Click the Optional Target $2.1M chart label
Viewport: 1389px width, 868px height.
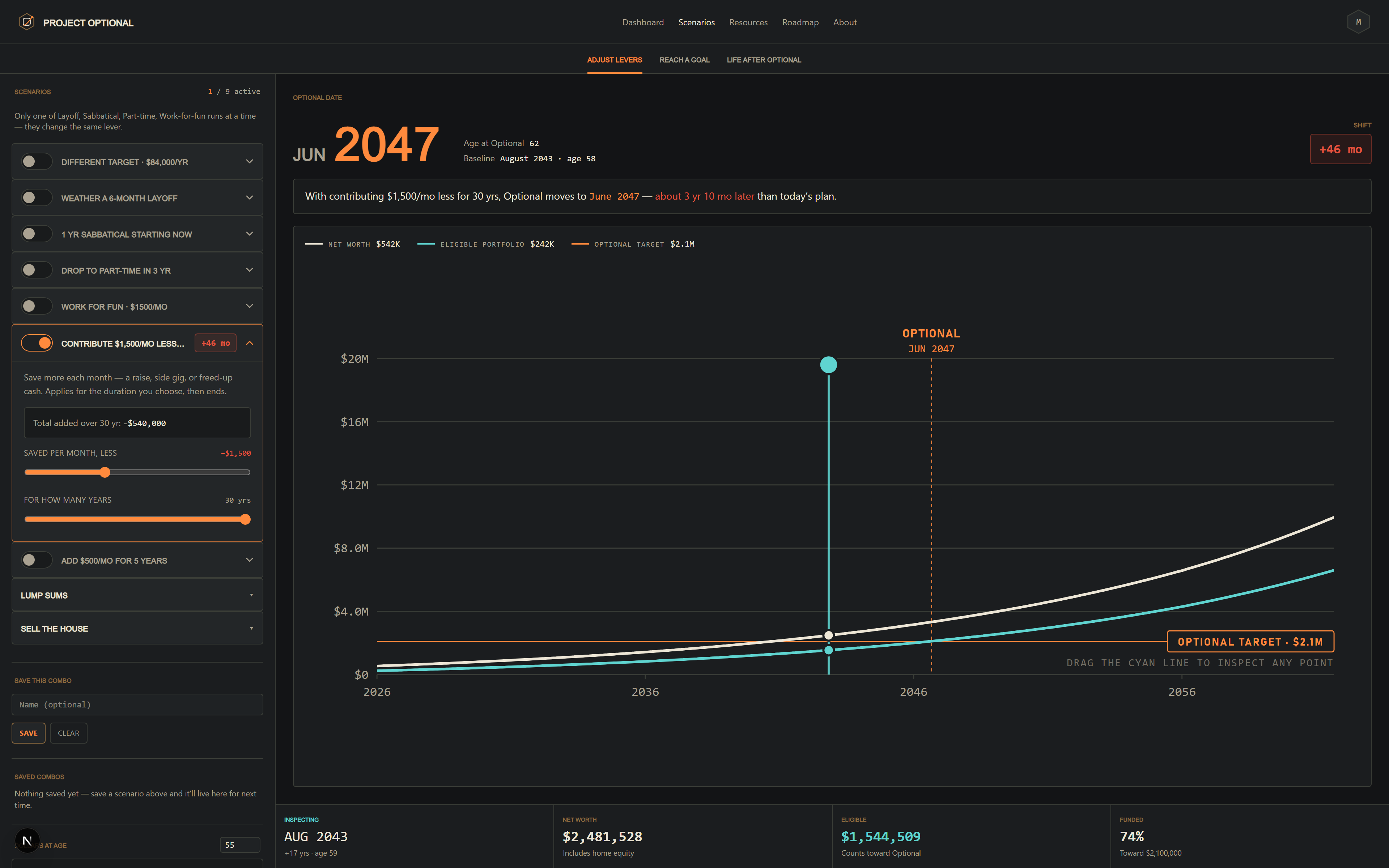[1250, 642]
